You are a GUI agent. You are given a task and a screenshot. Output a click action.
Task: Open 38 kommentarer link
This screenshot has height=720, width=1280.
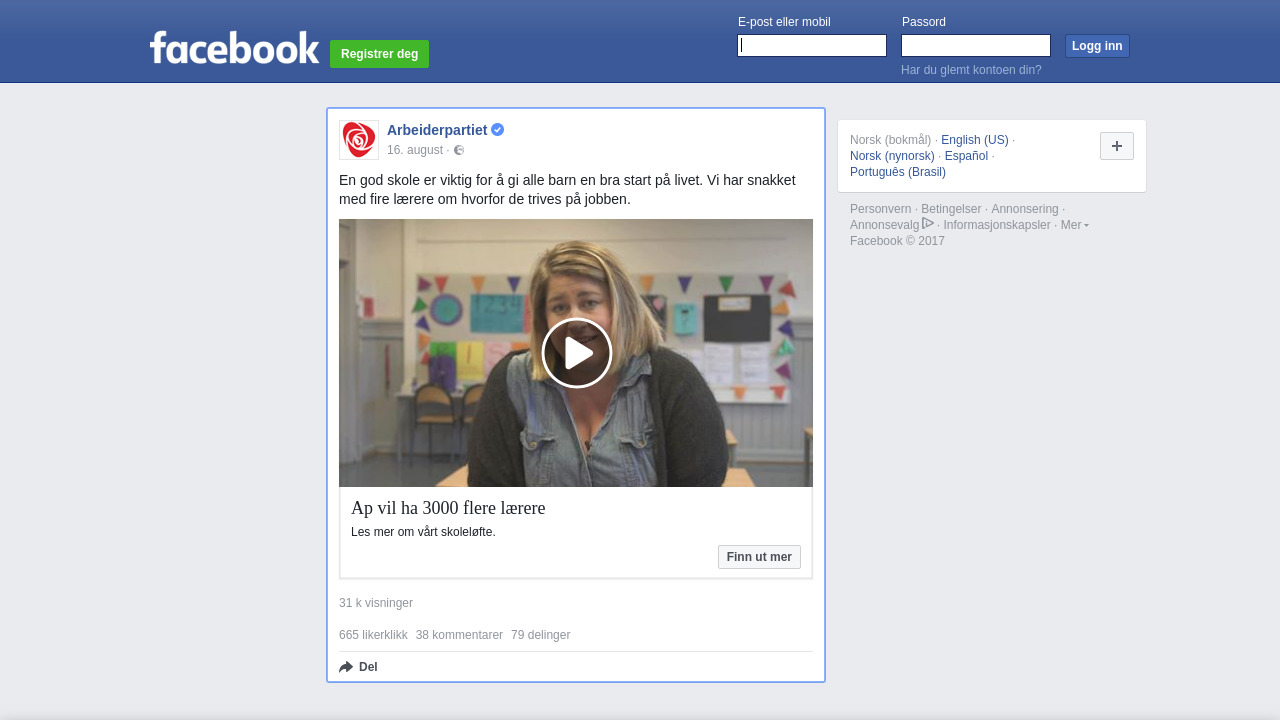(x=459, y=635)
